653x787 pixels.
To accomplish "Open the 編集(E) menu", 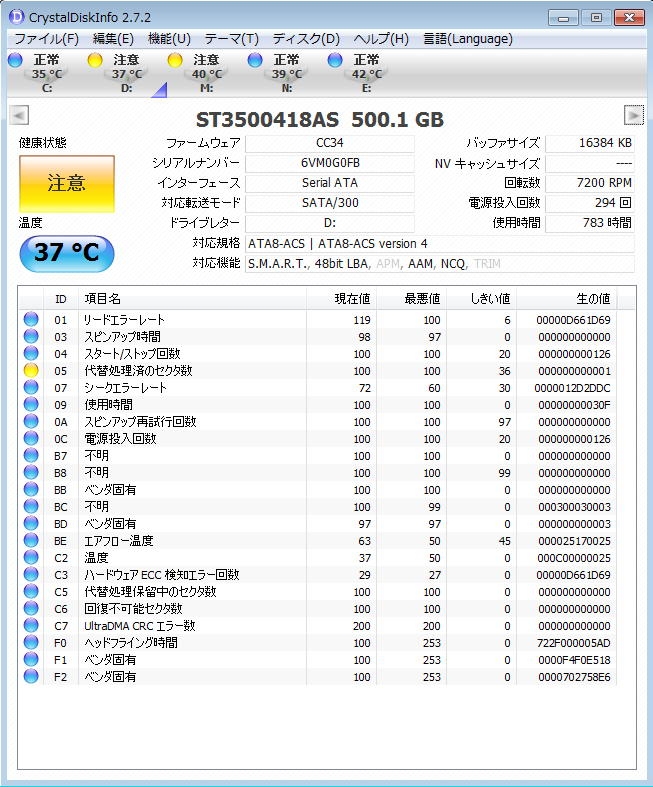I will tap(113, 39).
